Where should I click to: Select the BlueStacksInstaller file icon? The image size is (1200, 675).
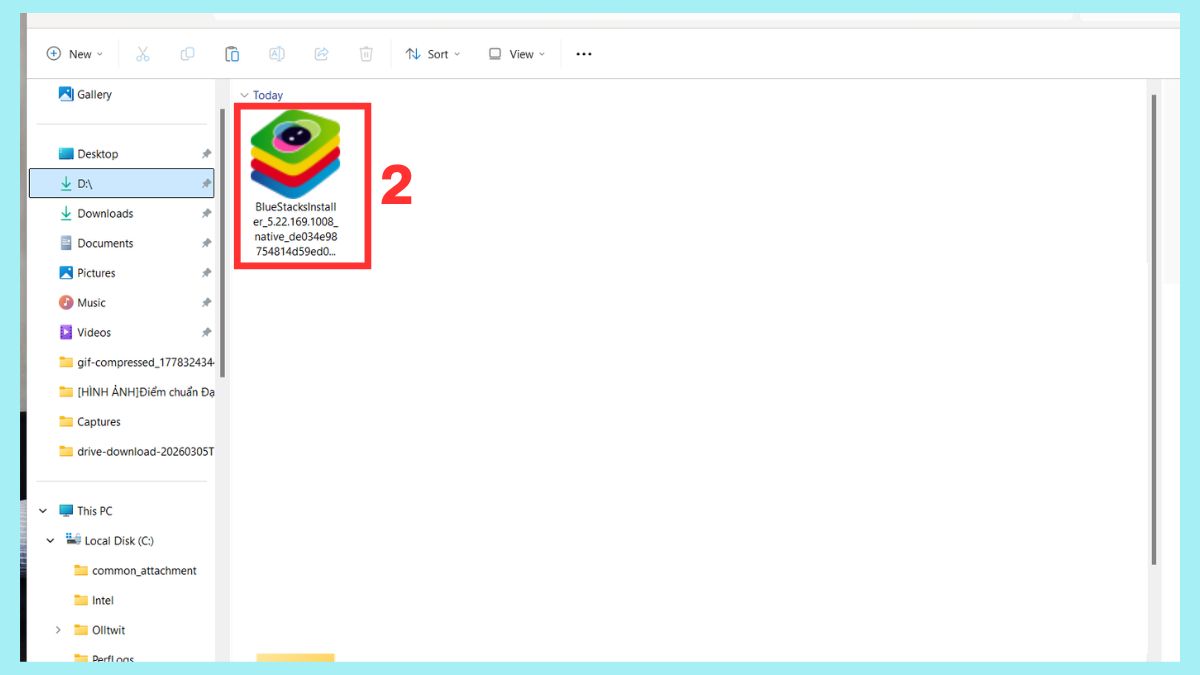point(295,153)
